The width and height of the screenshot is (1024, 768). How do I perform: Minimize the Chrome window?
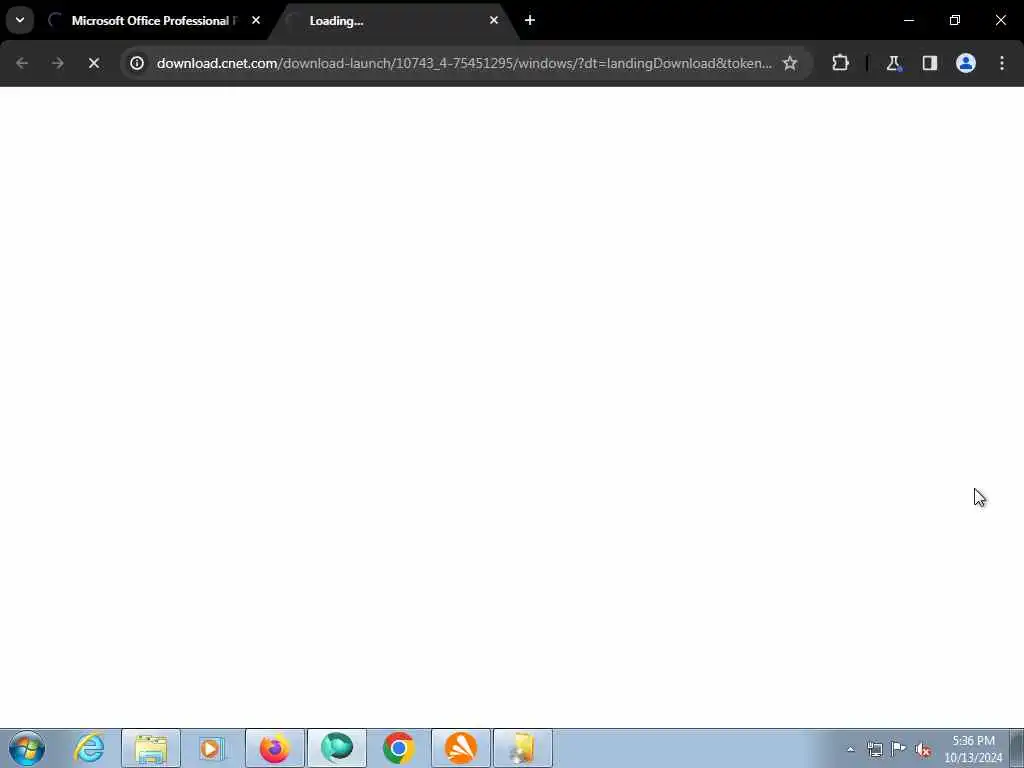[908, 20]
